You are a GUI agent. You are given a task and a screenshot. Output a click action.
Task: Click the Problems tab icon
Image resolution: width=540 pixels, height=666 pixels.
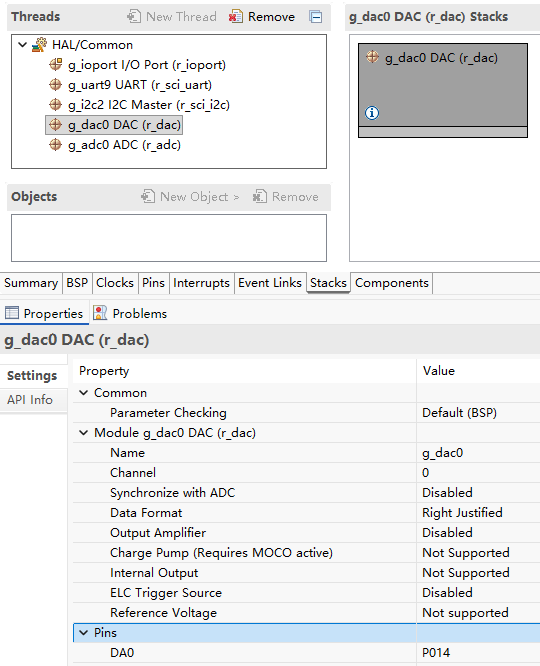click(x=100, y=313)
